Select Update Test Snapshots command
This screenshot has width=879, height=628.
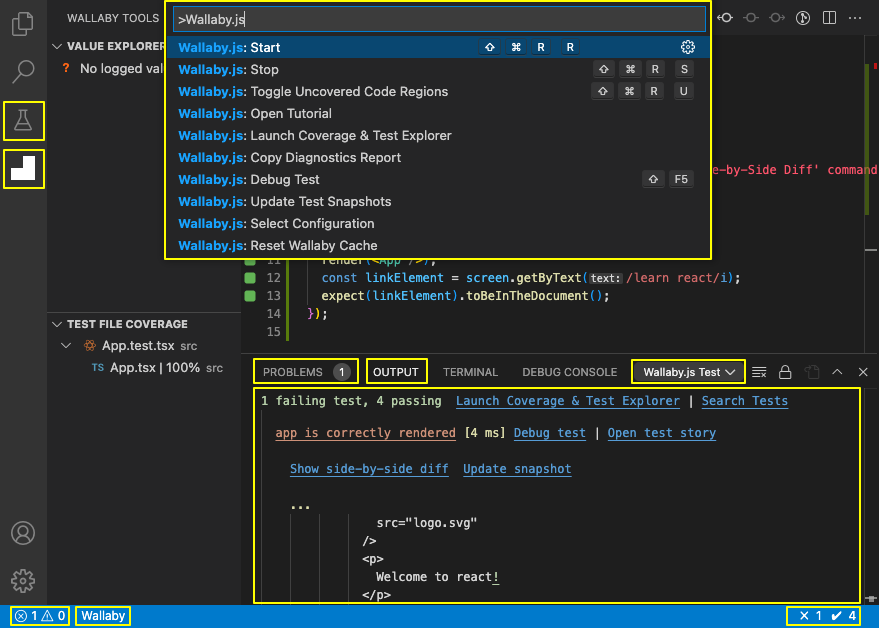438,201
